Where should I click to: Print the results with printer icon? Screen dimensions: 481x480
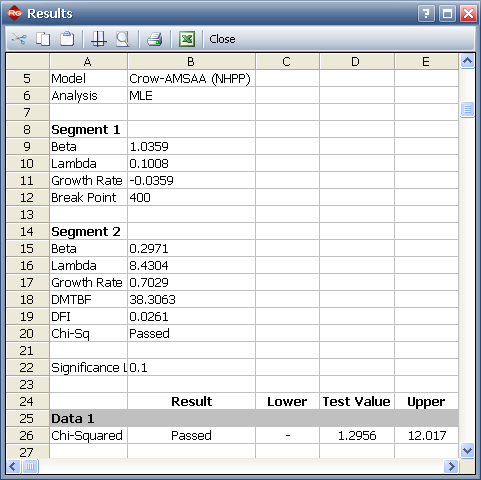[x=155, y=39]
